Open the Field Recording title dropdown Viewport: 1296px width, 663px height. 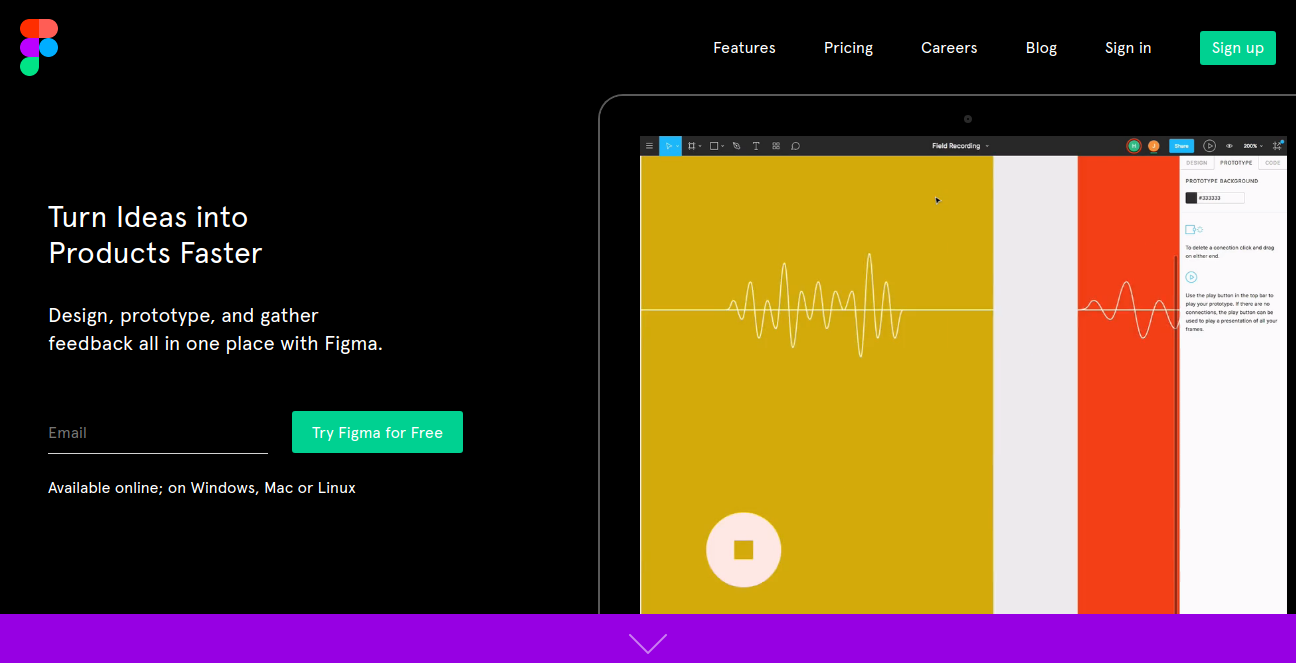coord(960,146)
